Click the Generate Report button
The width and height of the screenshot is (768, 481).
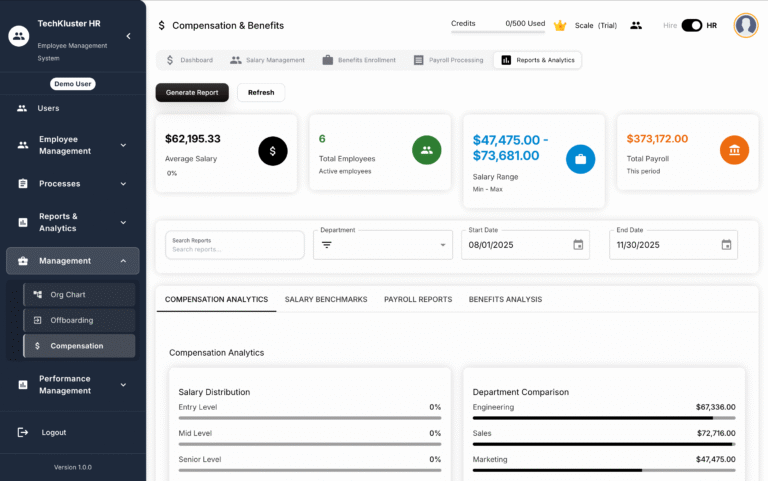click(x=192, y=92)
